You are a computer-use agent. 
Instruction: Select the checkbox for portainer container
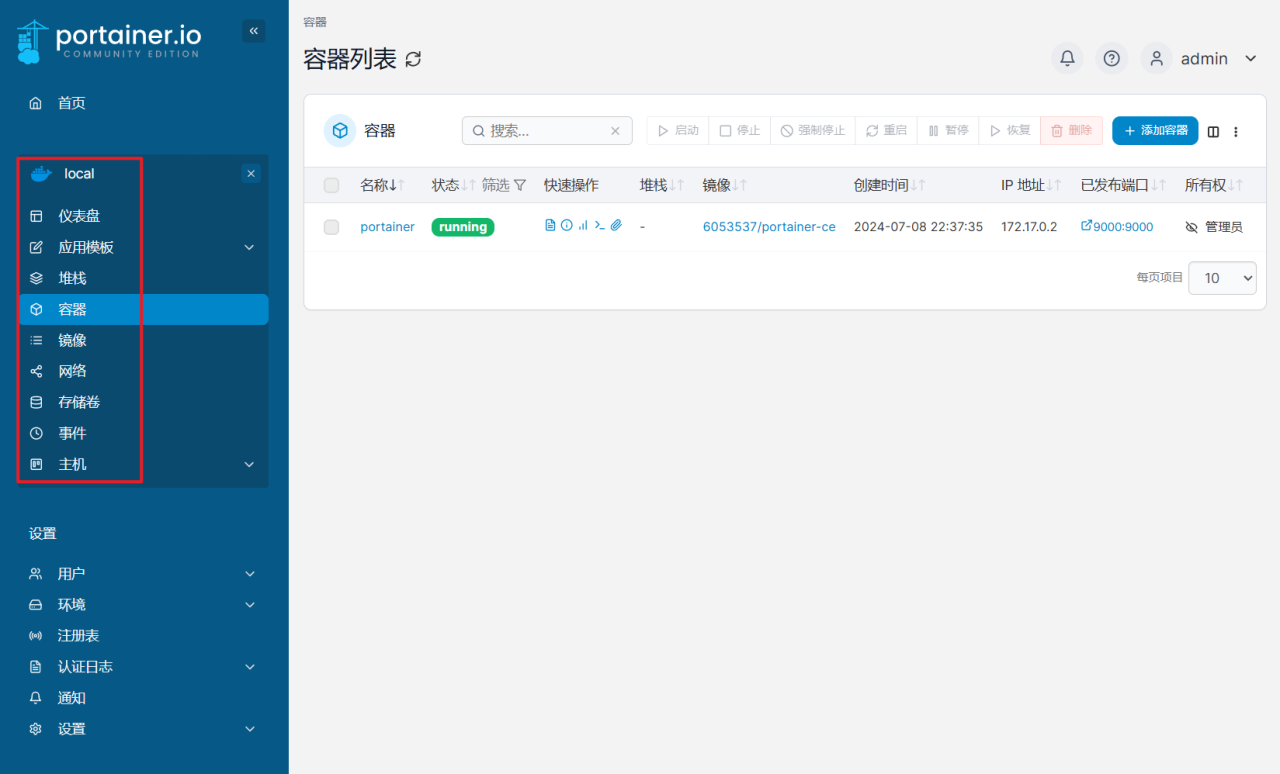pyautogui.click(x=331, y=227)
